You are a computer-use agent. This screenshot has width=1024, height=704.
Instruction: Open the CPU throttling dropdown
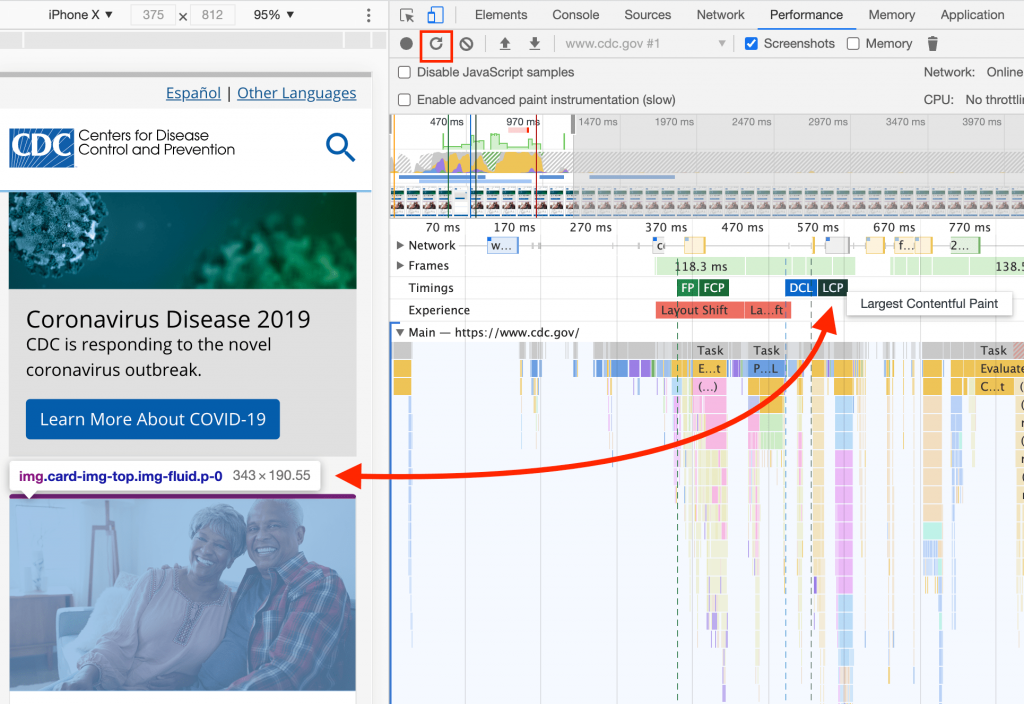click(x=994, y=100)
